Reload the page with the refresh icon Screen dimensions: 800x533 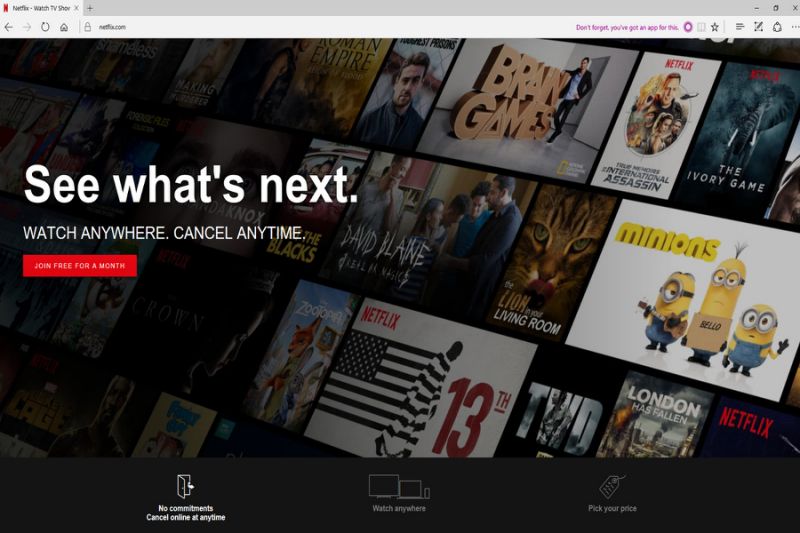[45, 27]
